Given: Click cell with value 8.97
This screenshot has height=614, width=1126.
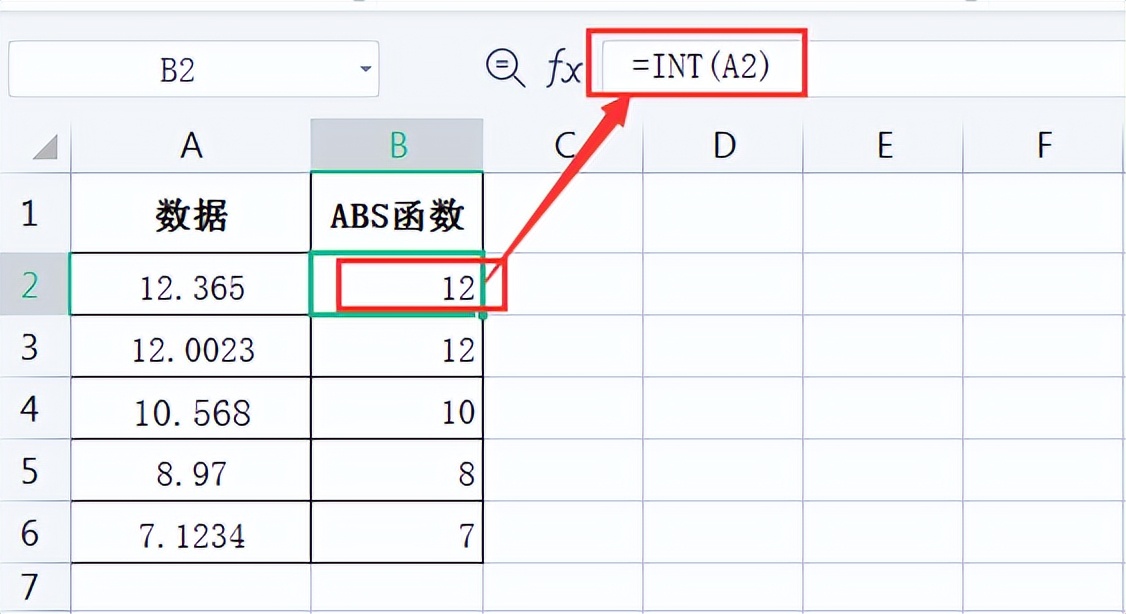Looking at the screenshot, I should (x=191, y=472).
